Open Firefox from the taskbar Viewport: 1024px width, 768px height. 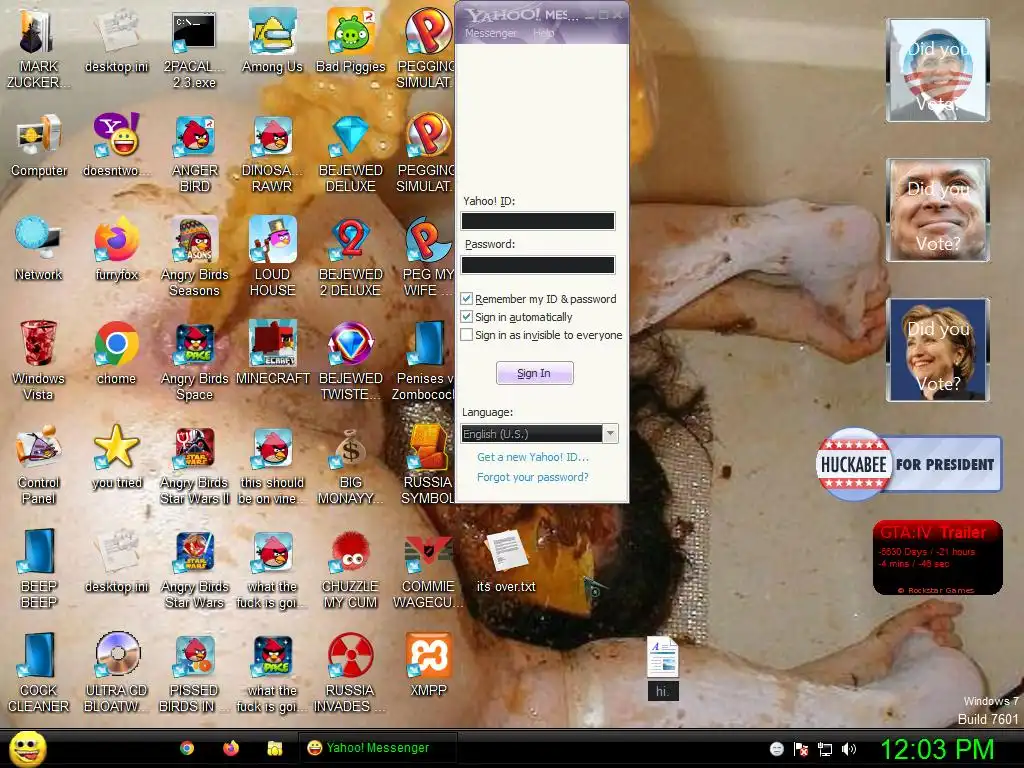231,748
